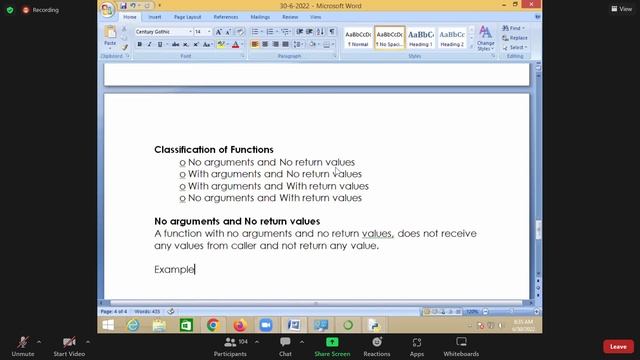
Task: Zoom out with the minus button
Action: tap(485, 312)
